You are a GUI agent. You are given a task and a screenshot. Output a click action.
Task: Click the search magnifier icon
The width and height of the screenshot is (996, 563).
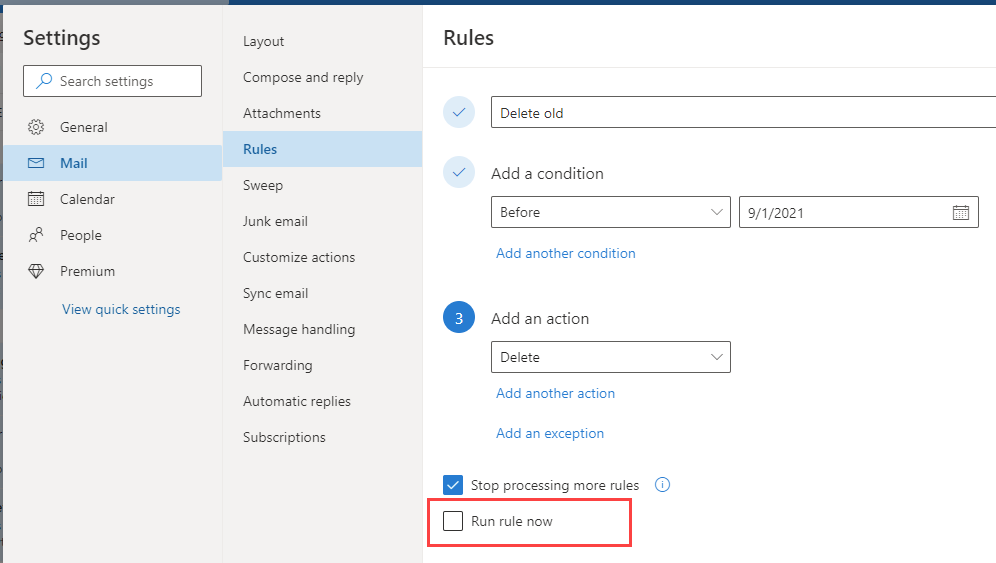coord(44,81)
